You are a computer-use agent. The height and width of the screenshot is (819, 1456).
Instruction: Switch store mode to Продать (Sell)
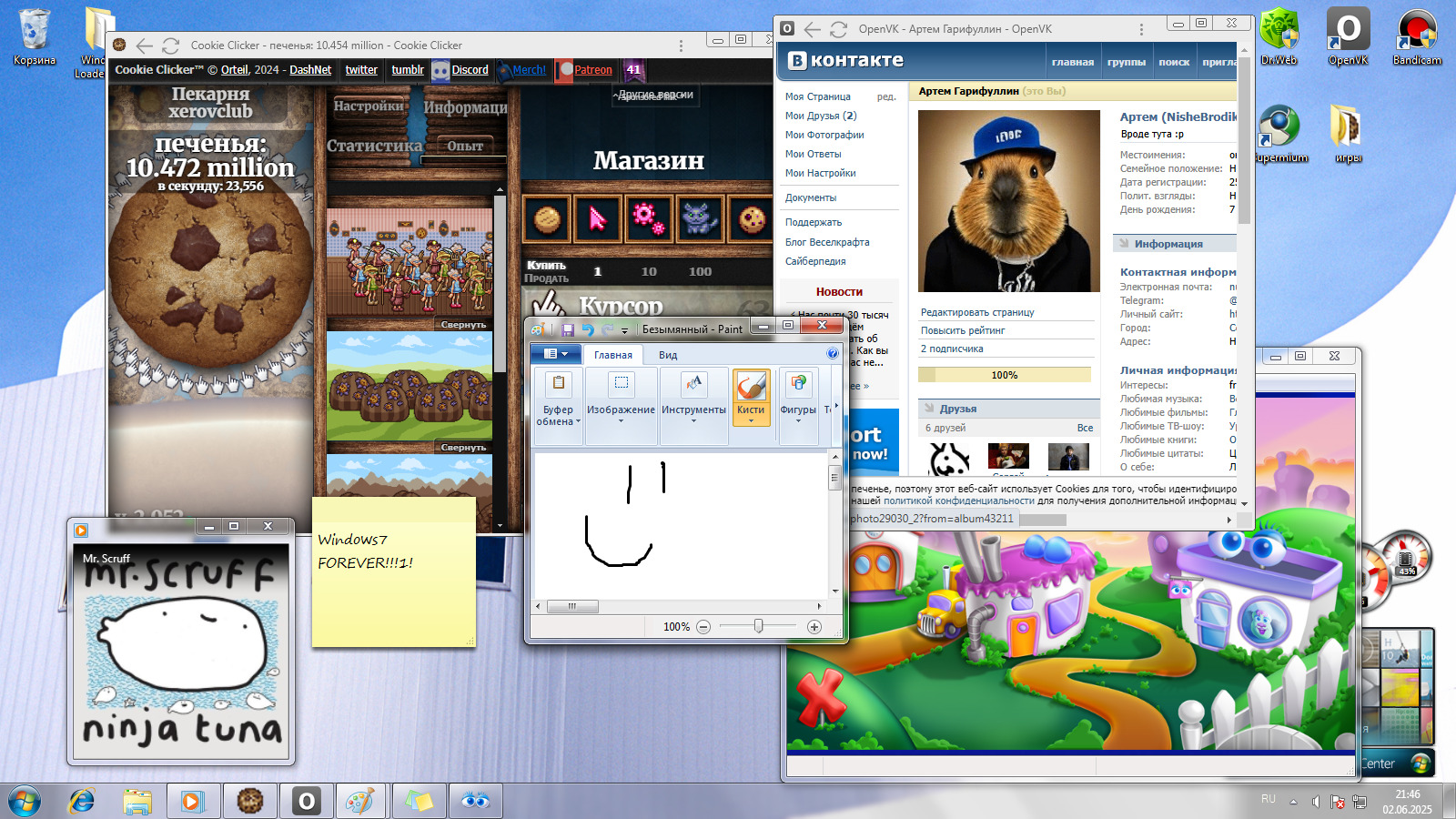pos(546,278)
